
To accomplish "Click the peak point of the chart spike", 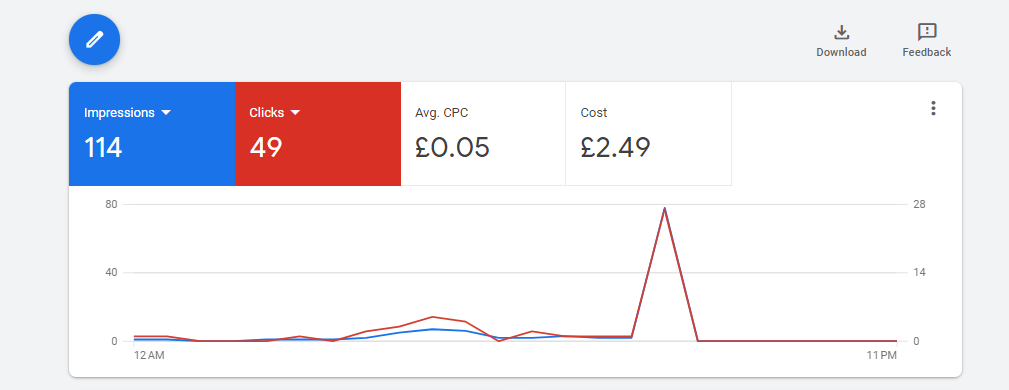I will (664, 208).
